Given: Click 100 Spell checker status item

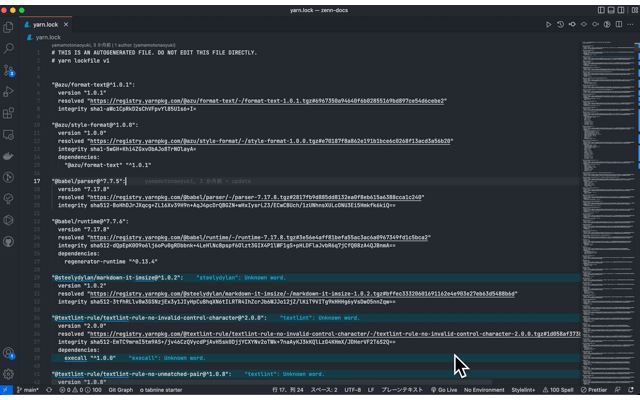Looking at the screenshot, I should pos(558,390).
